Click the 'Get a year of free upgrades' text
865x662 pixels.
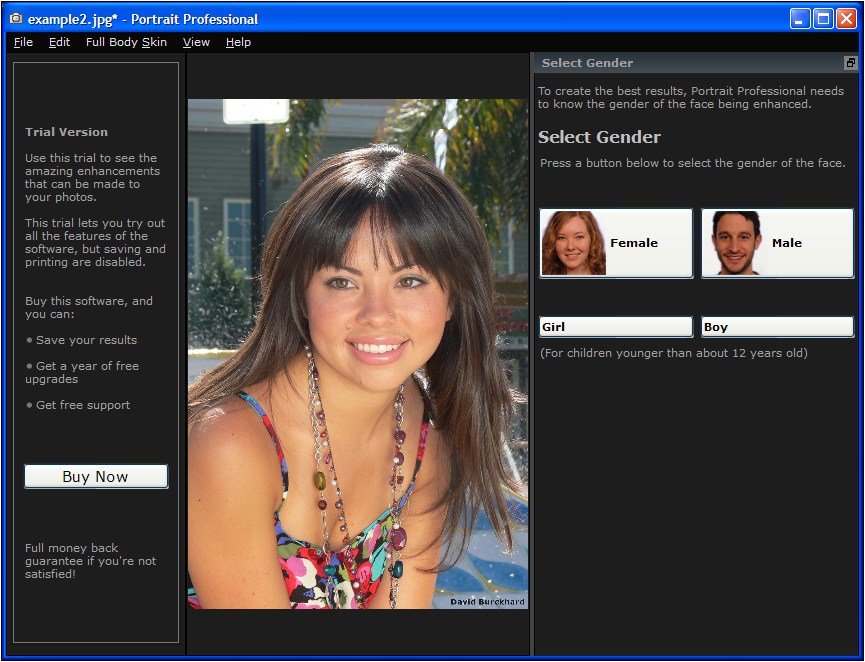click(x=82, y=372)
